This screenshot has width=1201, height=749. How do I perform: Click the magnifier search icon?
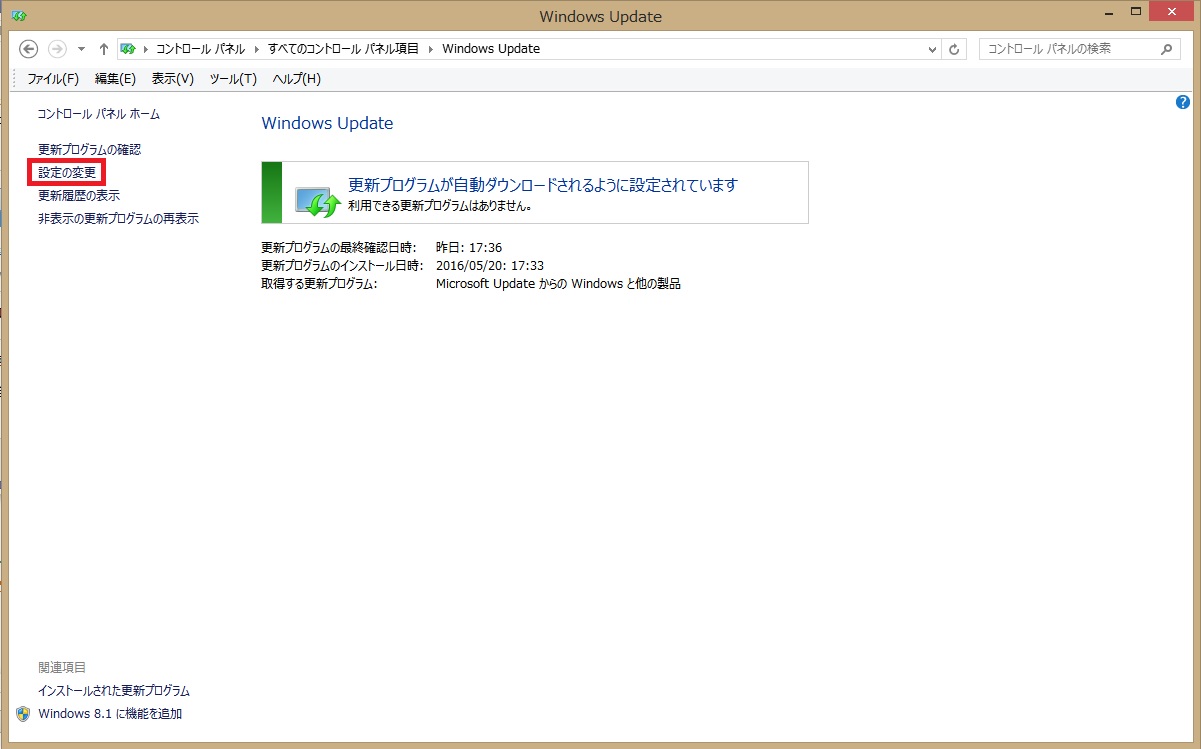(x=1167, y=48)
